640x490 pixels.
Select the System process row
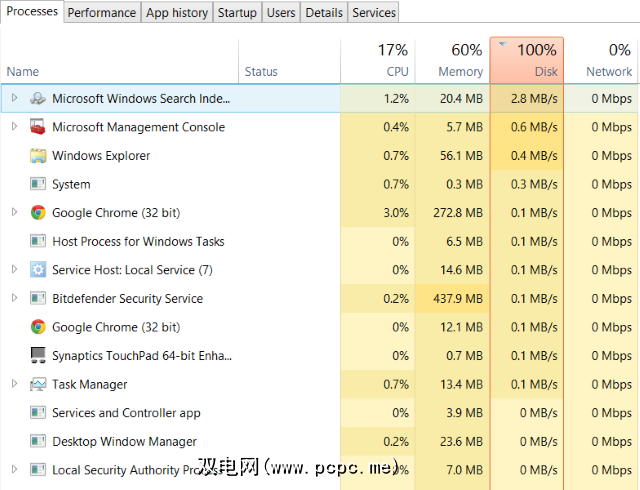click(71, 185)
